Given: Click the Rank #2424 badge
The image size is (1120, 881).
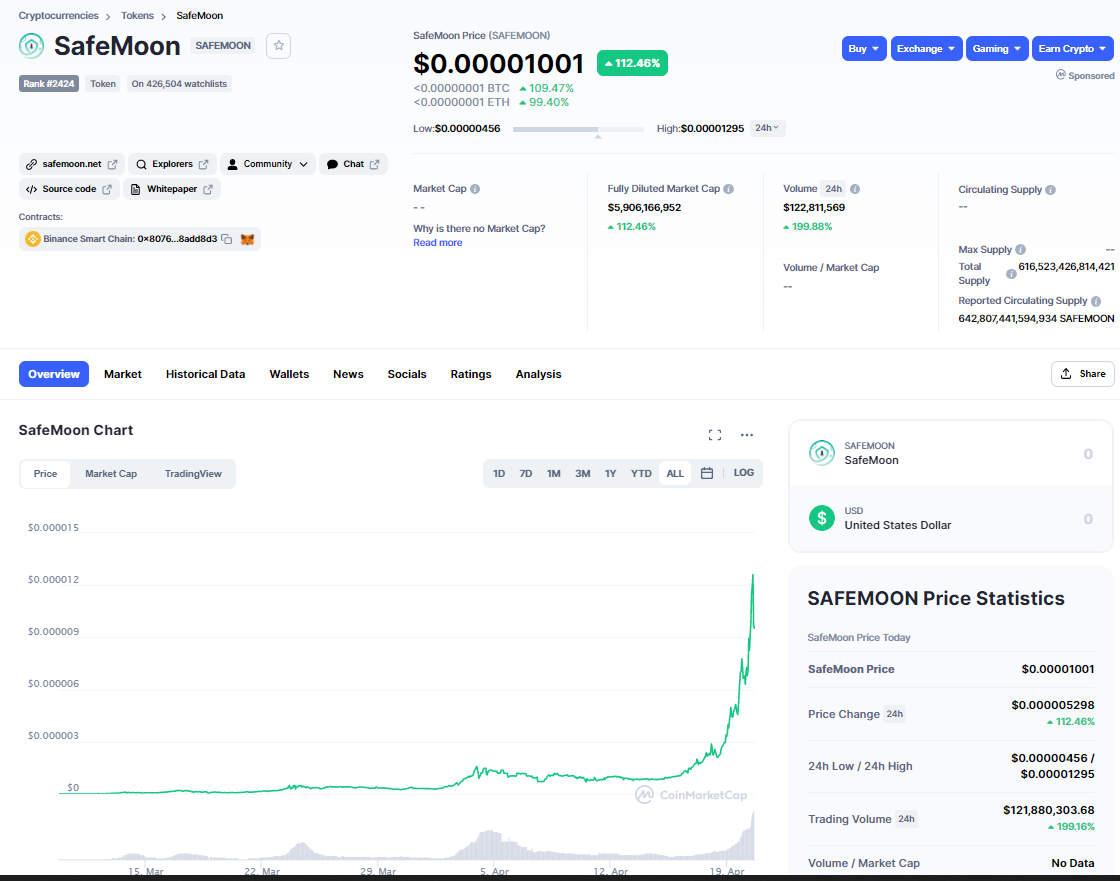Looking at the screenshot, I should [49, 84].
